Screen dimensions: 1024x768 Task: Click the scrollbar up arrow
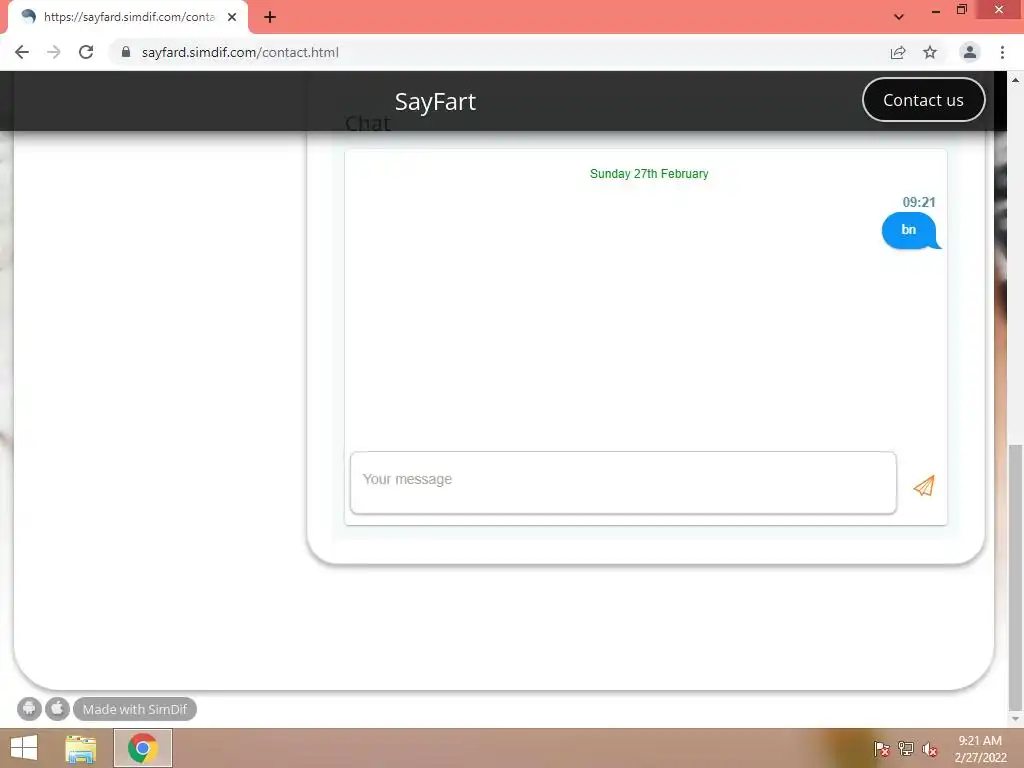point(1015,79)
